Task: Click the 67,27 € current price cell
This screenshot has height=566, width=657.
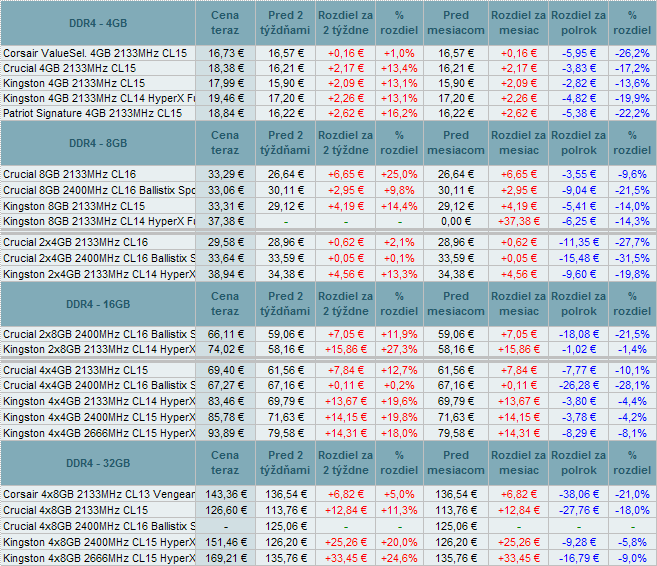Action: (225, 385)
